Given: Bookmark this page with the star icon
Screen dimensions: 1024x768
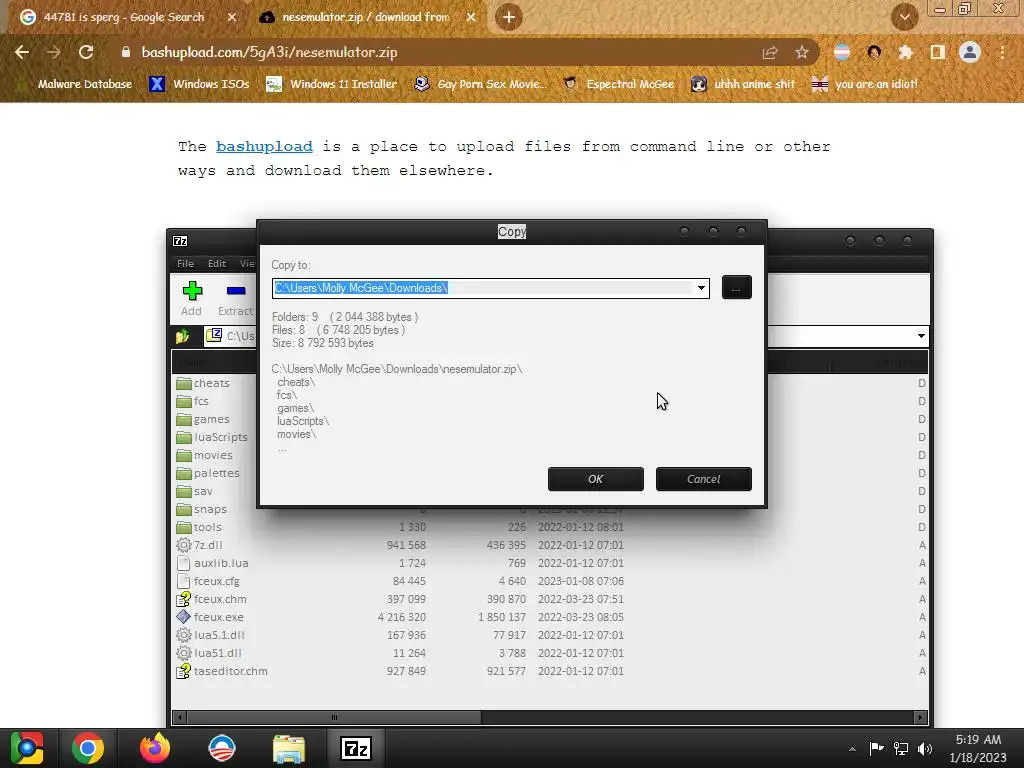Looking at the screenshot, I should (x=802, y=52).
